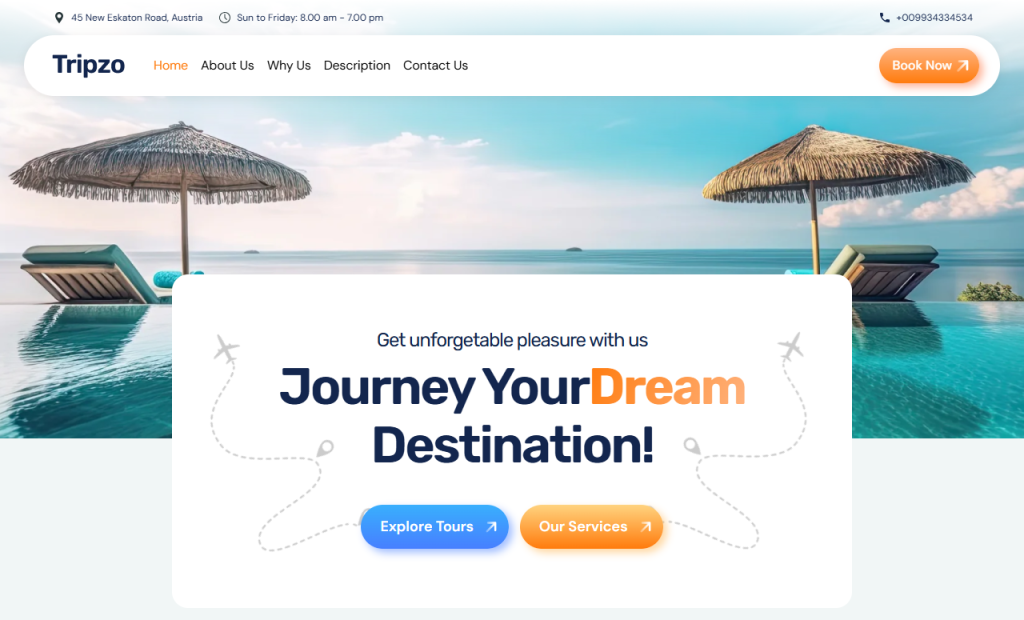Click the right map pin marker on dotted path
This screenshot has height=620, width=1024.
[692, 446]
